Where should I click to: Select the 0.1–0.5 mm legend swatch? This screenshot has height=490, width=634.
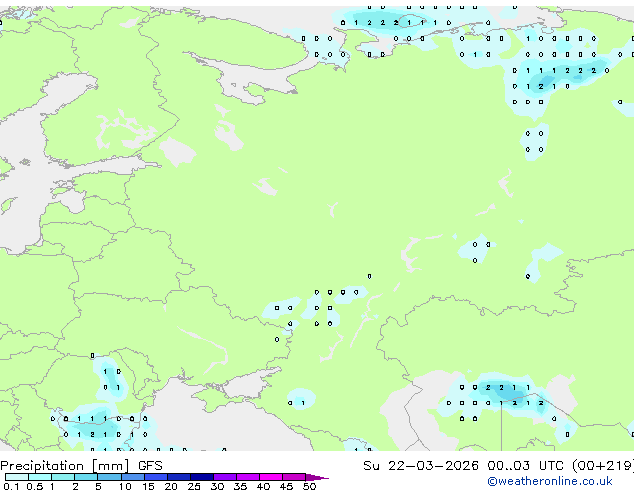17,477
